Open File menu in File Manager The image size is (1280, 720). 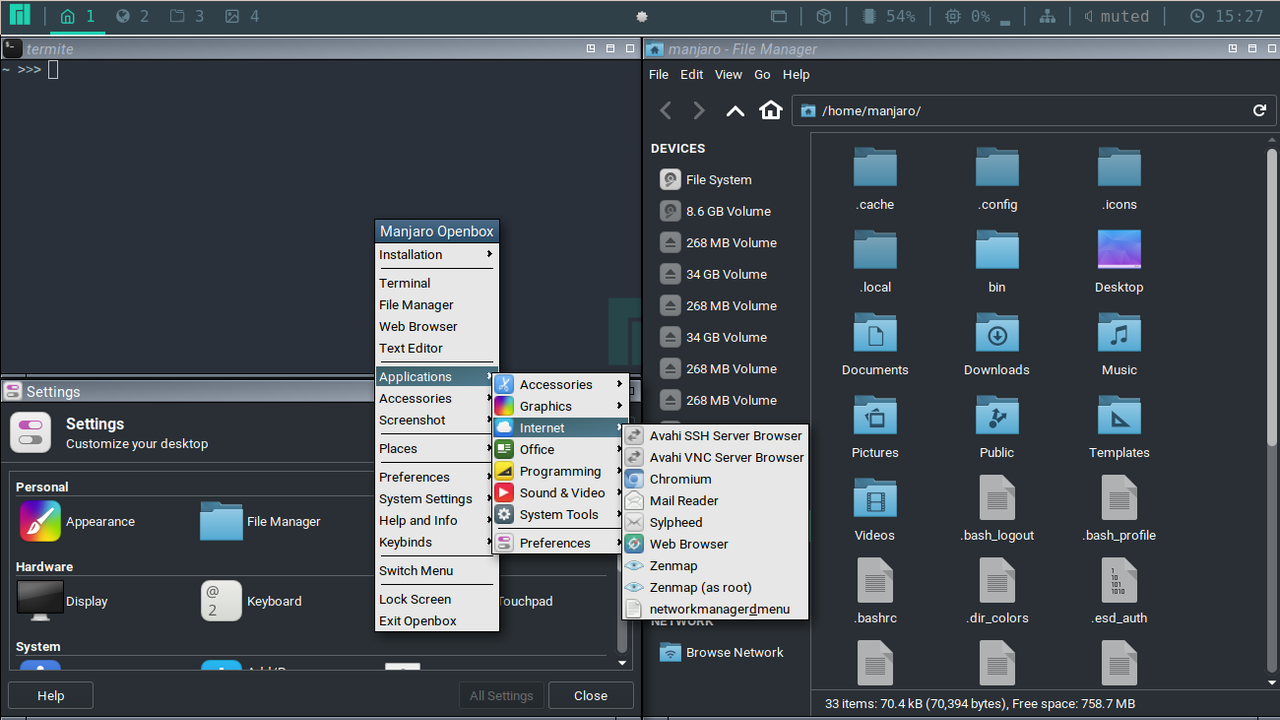[658, 75]
